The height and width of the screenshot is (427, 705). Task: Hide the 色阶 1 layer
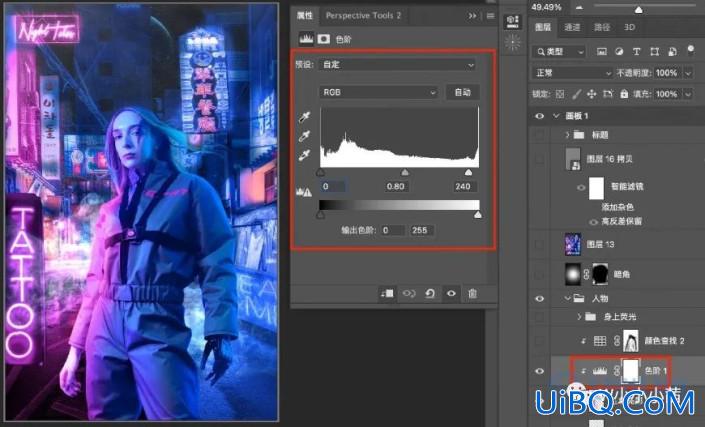point(540,371)
